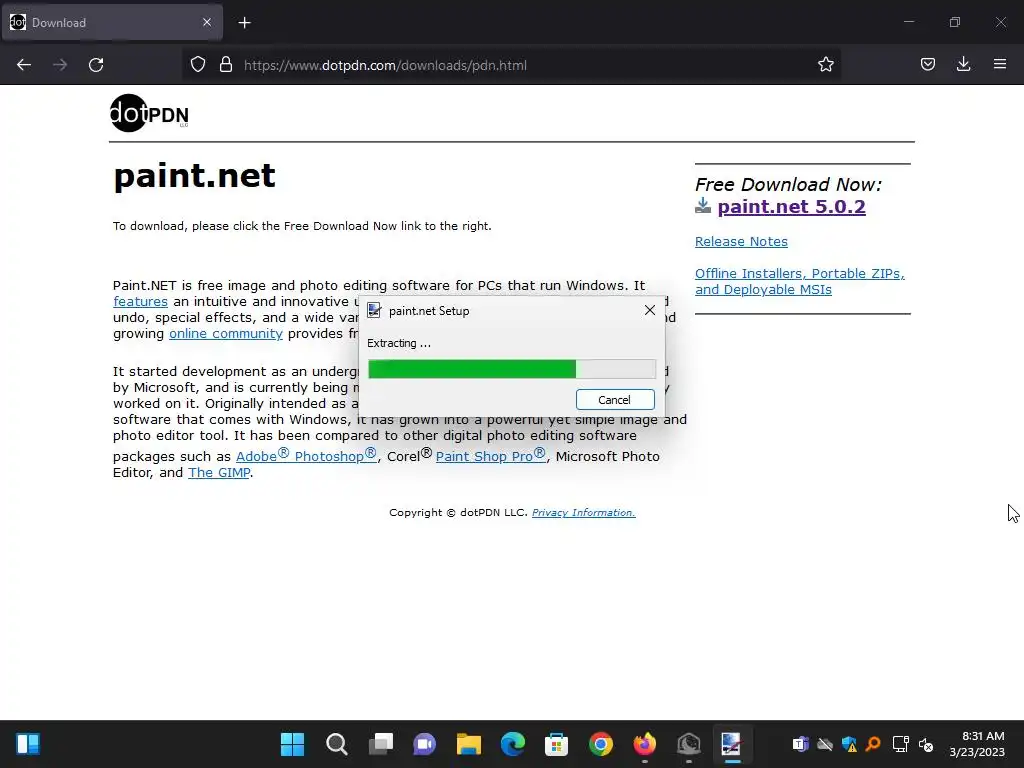Reload the page with the refresh icon

[x=96, y=65]
